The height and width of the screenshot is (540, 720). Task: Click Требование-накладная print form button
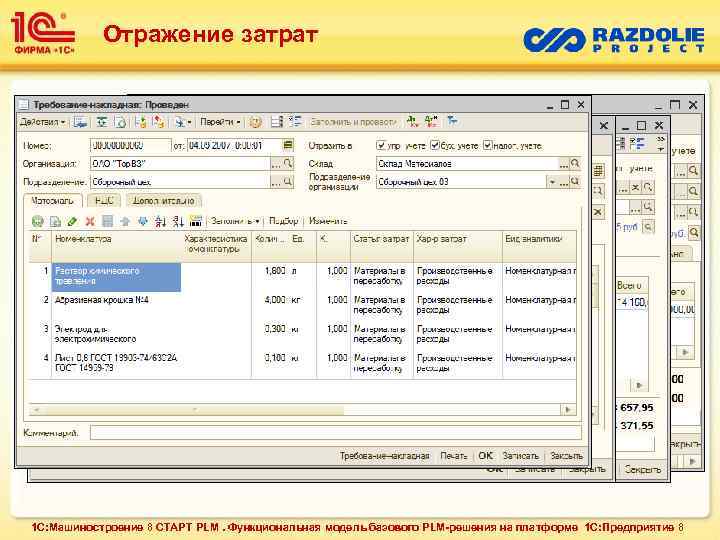pos(384,456)
